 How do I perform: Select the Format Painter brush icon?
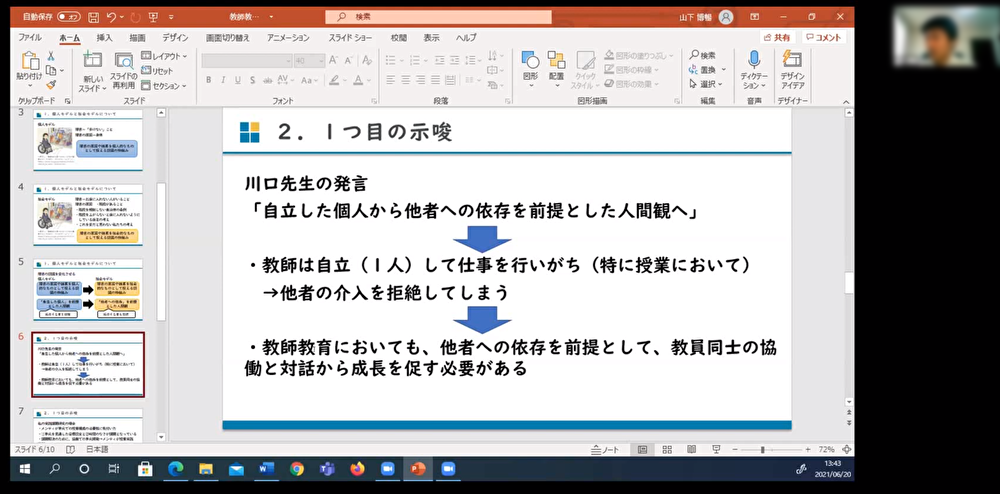click(51, 85)
